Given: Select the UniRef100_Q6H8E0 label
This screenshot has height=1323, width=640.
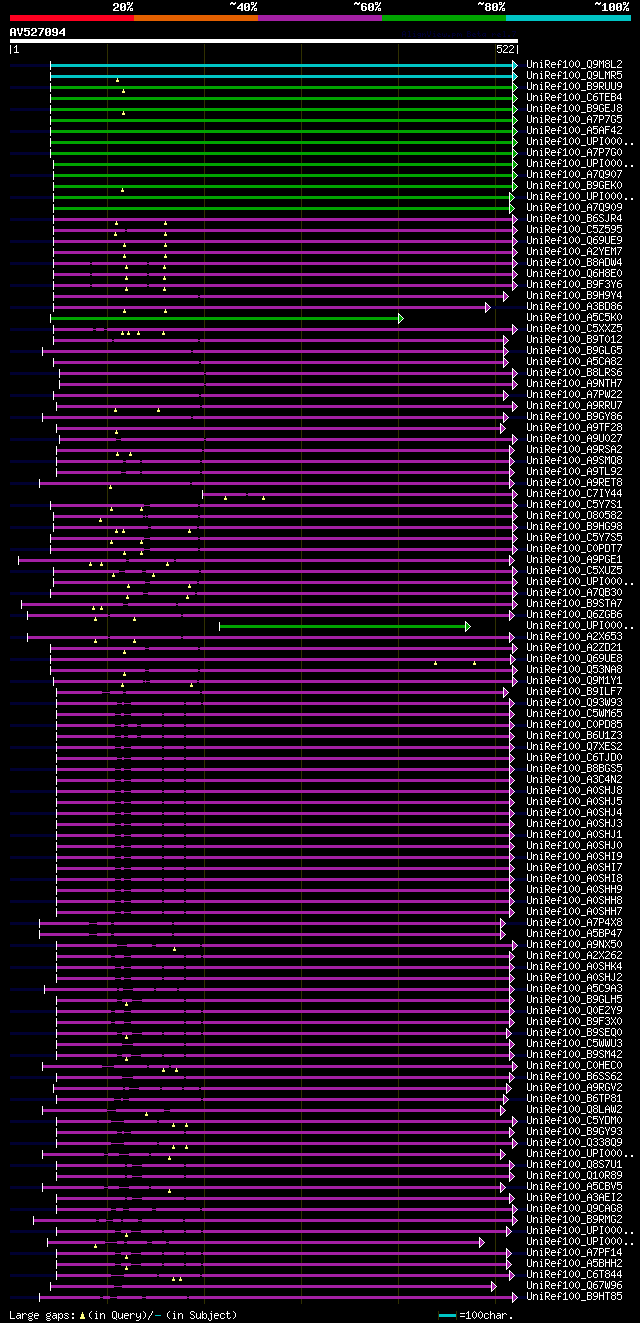Looking at the screenshot, I should pyautogui.click(x=574, y=274).
